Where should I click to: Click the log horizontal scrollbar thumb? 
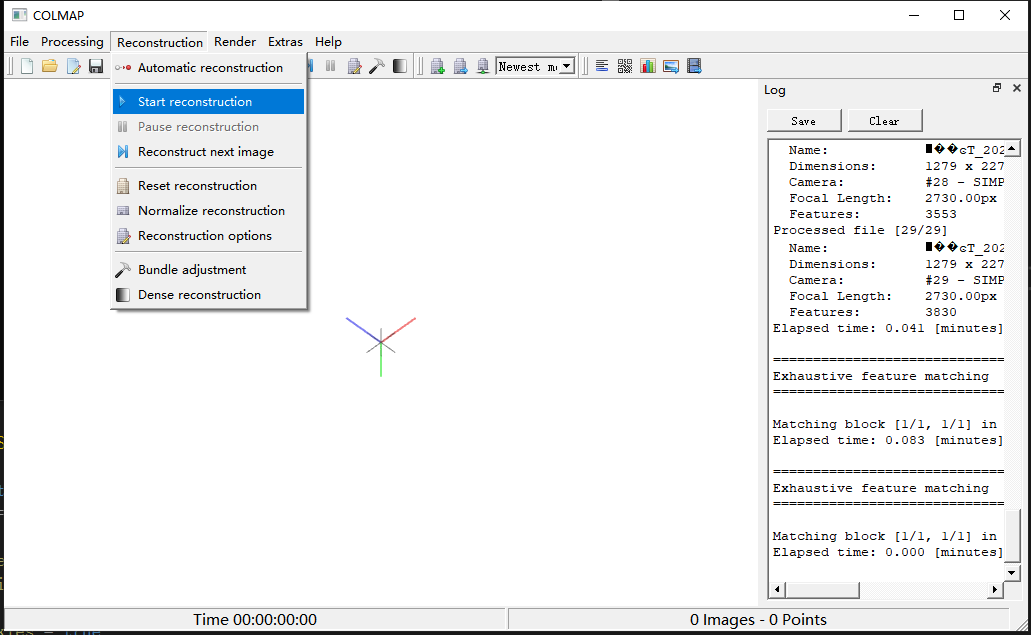tap(823, 590)
